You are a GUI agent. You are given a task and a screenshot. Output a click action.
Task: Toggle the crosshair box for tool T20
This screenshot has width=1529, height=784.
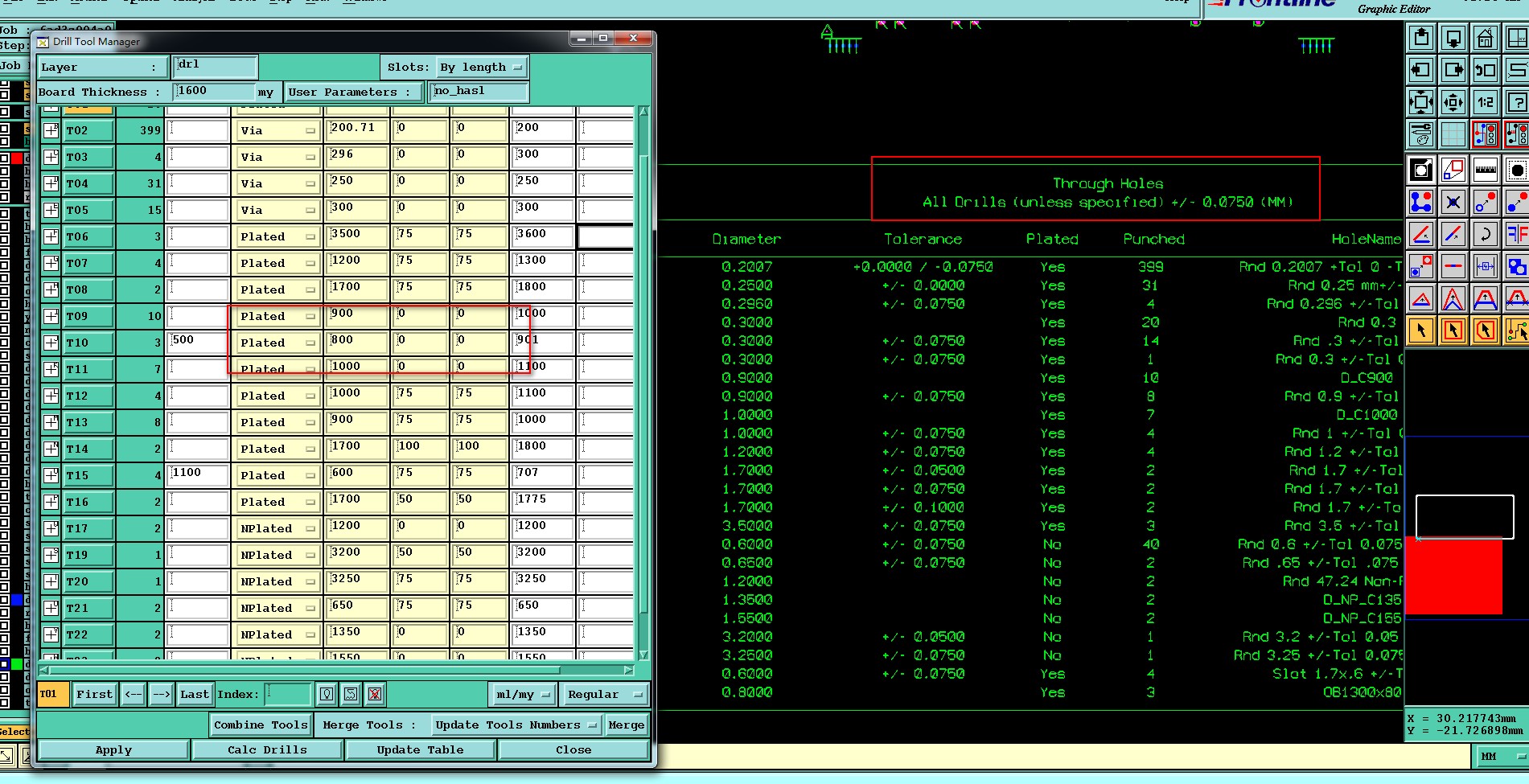tap(51, 581)
